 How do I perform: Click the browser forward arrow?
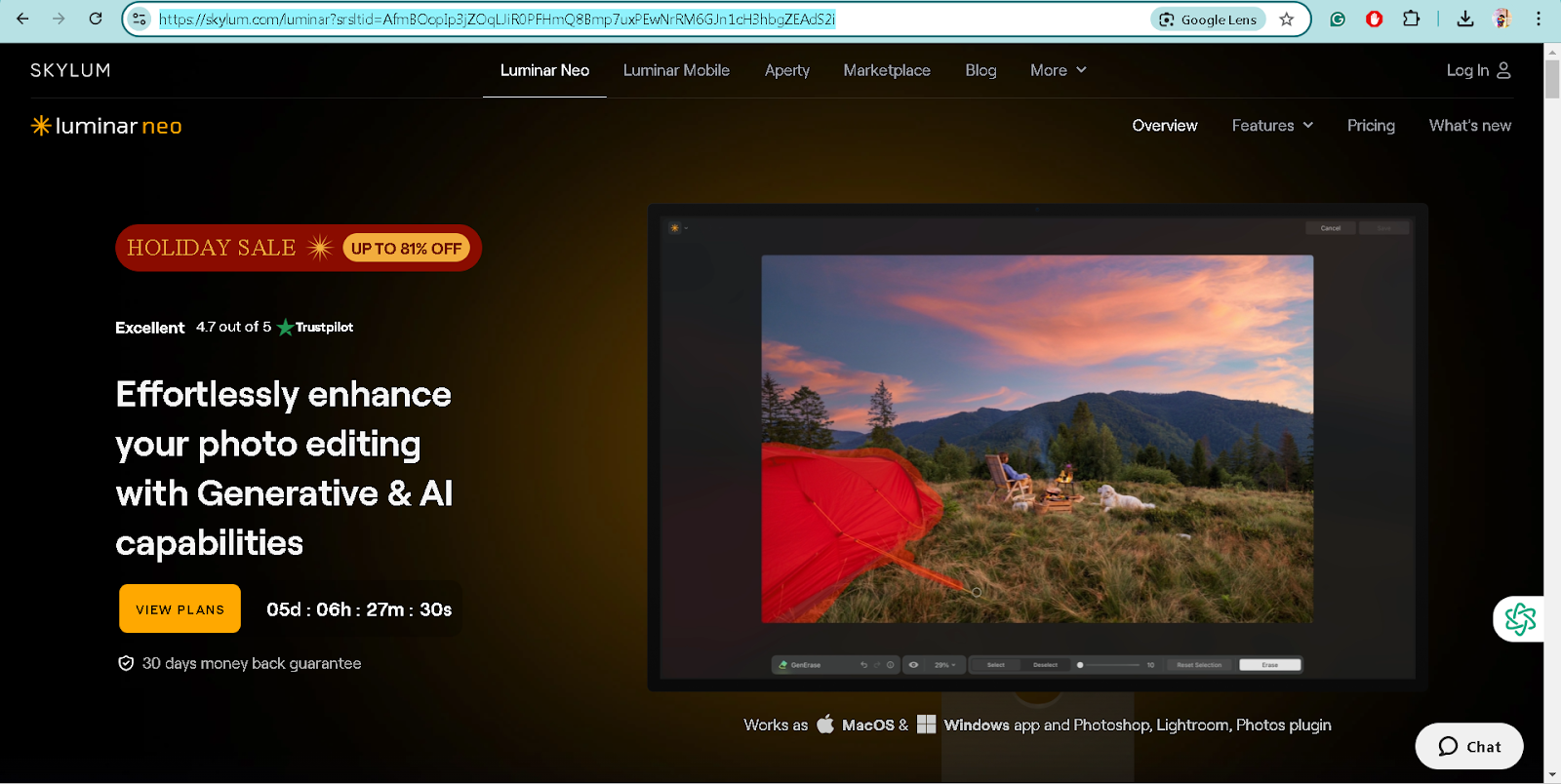(x=59, y=19)
